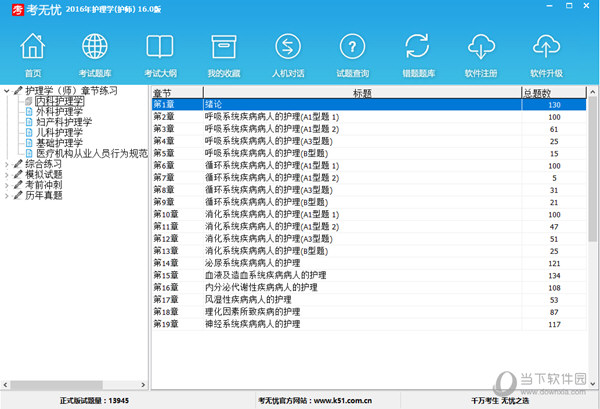Select 理化因素所致疾病的护理 row
This screenshot has width=600, height=409.
[369, 312]
